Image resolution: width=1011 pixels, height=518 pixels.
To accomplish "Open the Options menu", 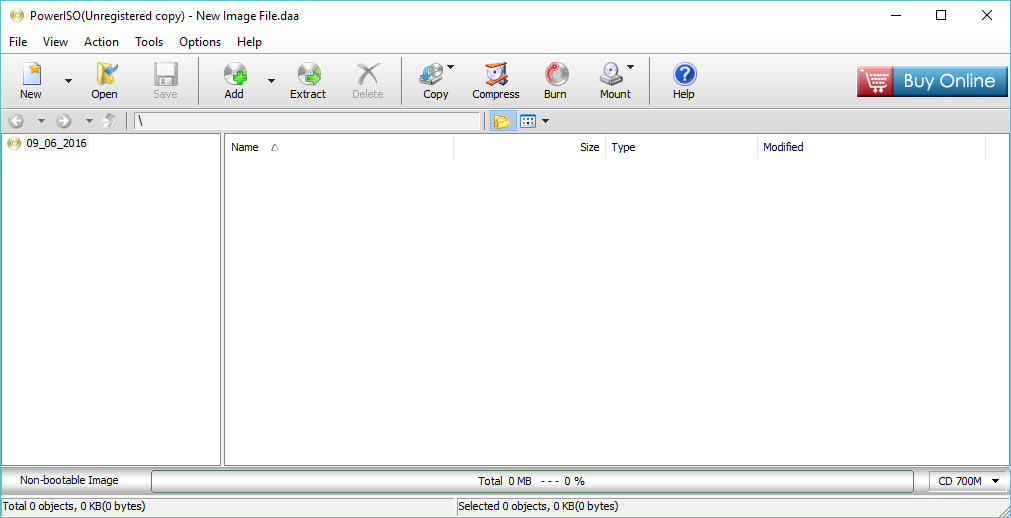I will tap(200, 42).
